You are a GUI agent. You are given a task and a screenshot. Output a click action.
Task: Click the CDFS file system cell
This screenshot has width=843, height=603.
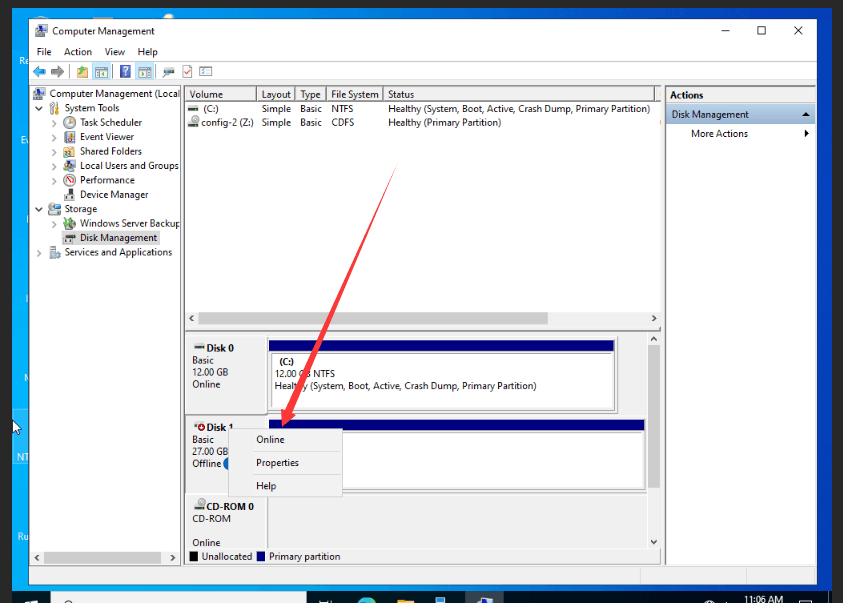342,123
